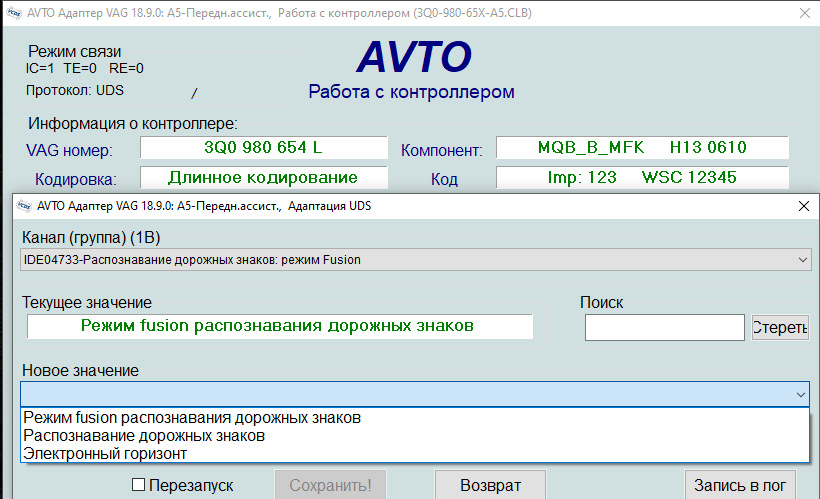Close the Работа с контроллером window

point(805,13)
